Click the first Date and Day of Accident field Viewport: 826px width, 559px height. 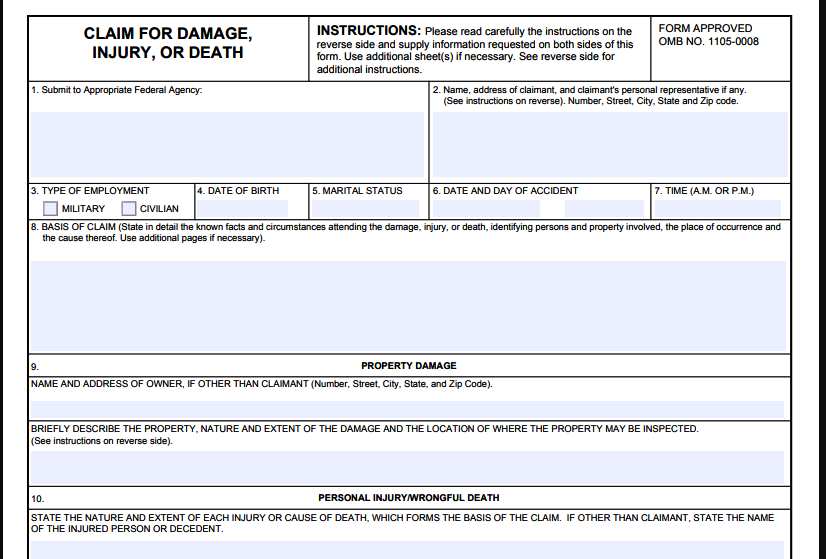coord(485,209)
